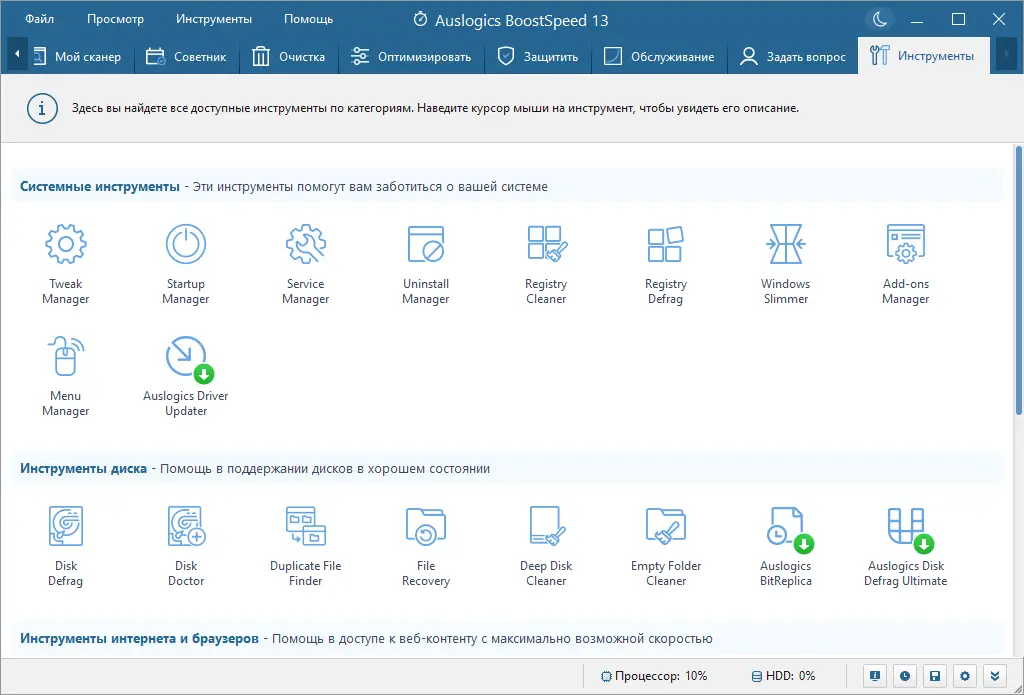
Task: Expand the double-chevron status bar panel
Action: click(994, 676)
